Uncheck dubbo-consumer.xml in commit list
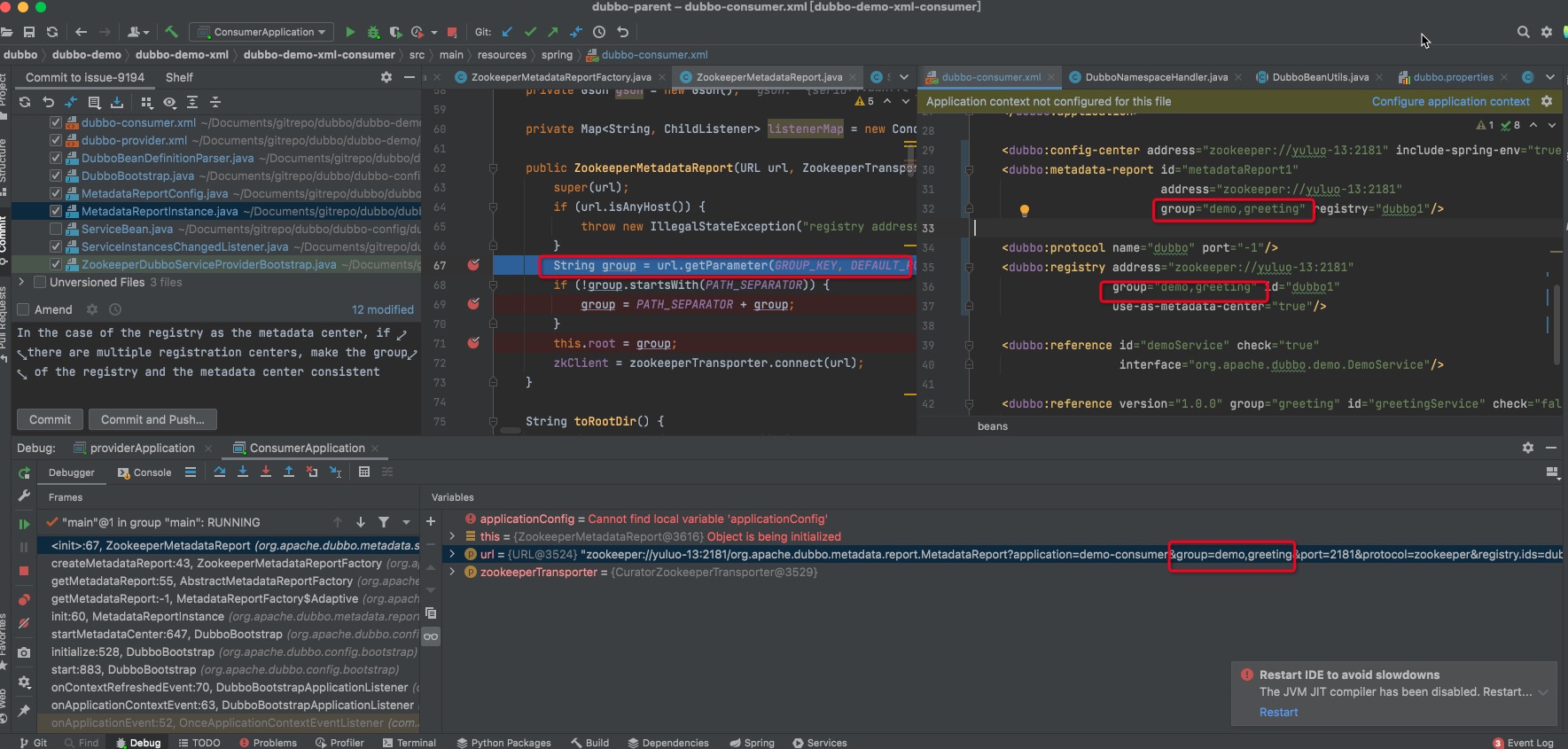Image resolution: width=1568 pixels, height=749 pixels. (56, 122)
